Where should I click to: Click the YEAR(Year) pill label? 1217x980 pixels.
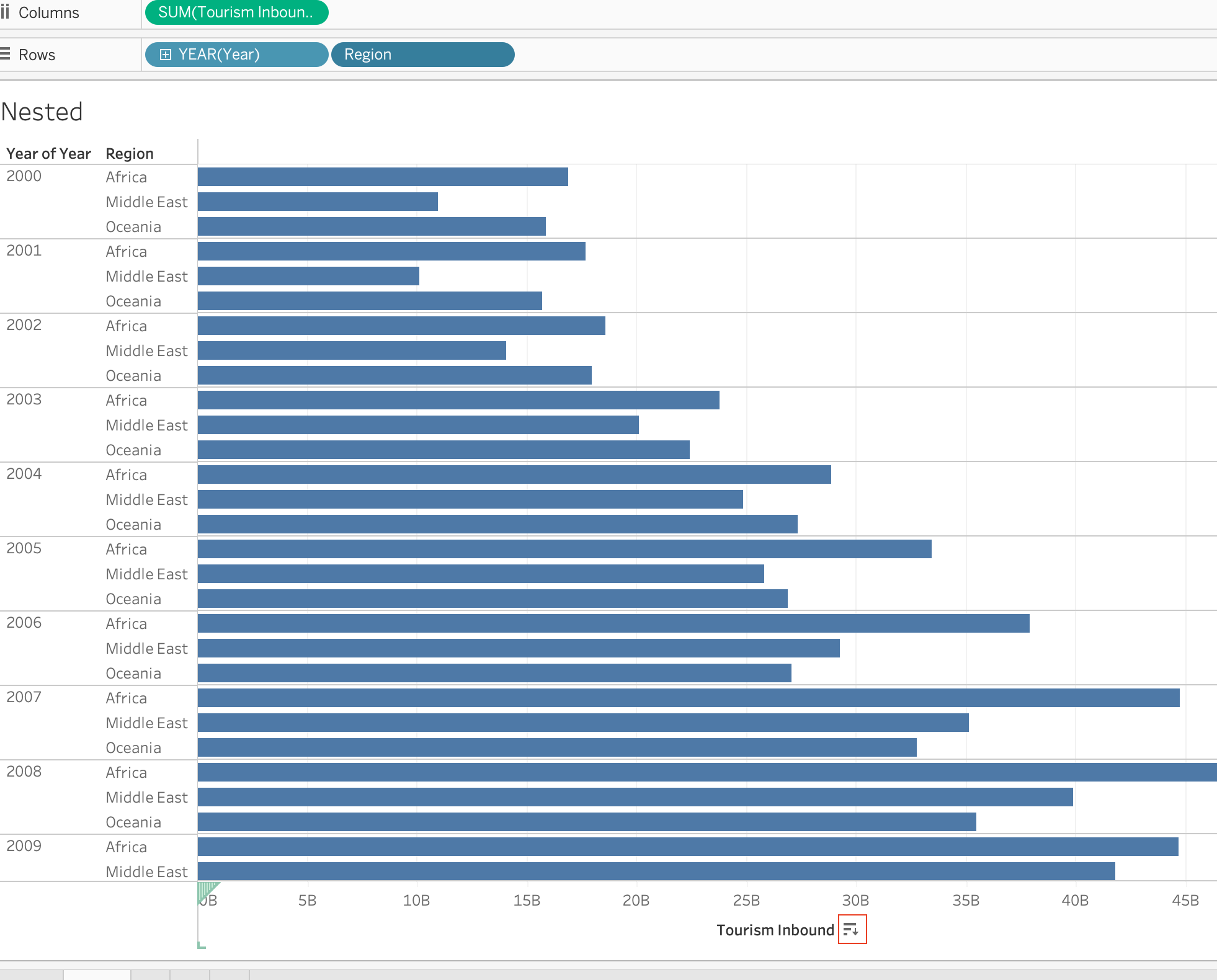tap(219, 55)
